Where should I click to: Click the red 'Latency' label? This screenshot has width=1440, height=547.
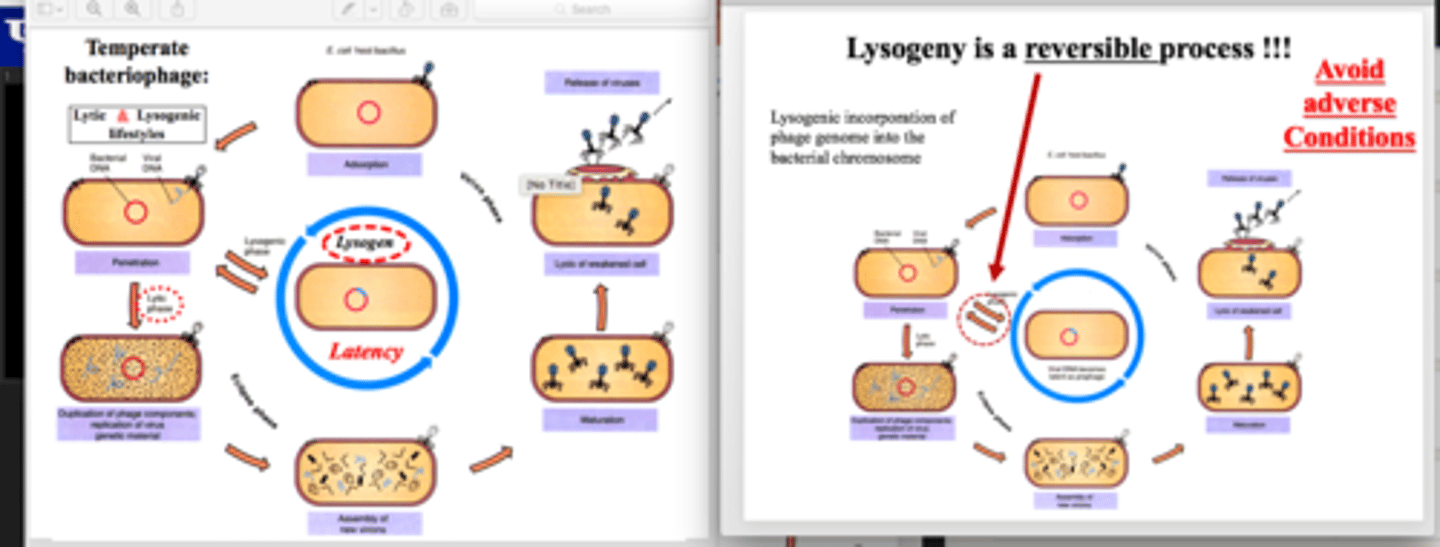point(365,351)
